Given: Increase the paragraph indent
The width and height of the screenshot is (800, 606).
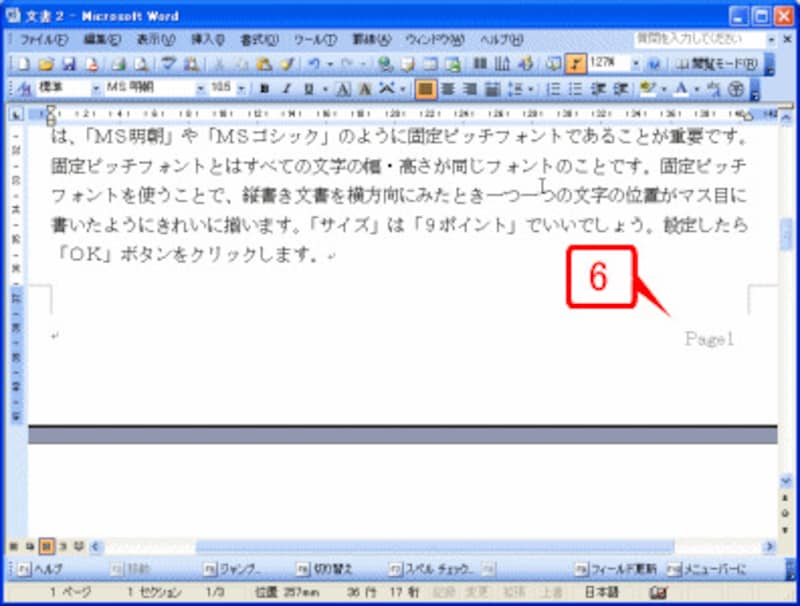Looking at the screenshot, I should click(620, 89).
